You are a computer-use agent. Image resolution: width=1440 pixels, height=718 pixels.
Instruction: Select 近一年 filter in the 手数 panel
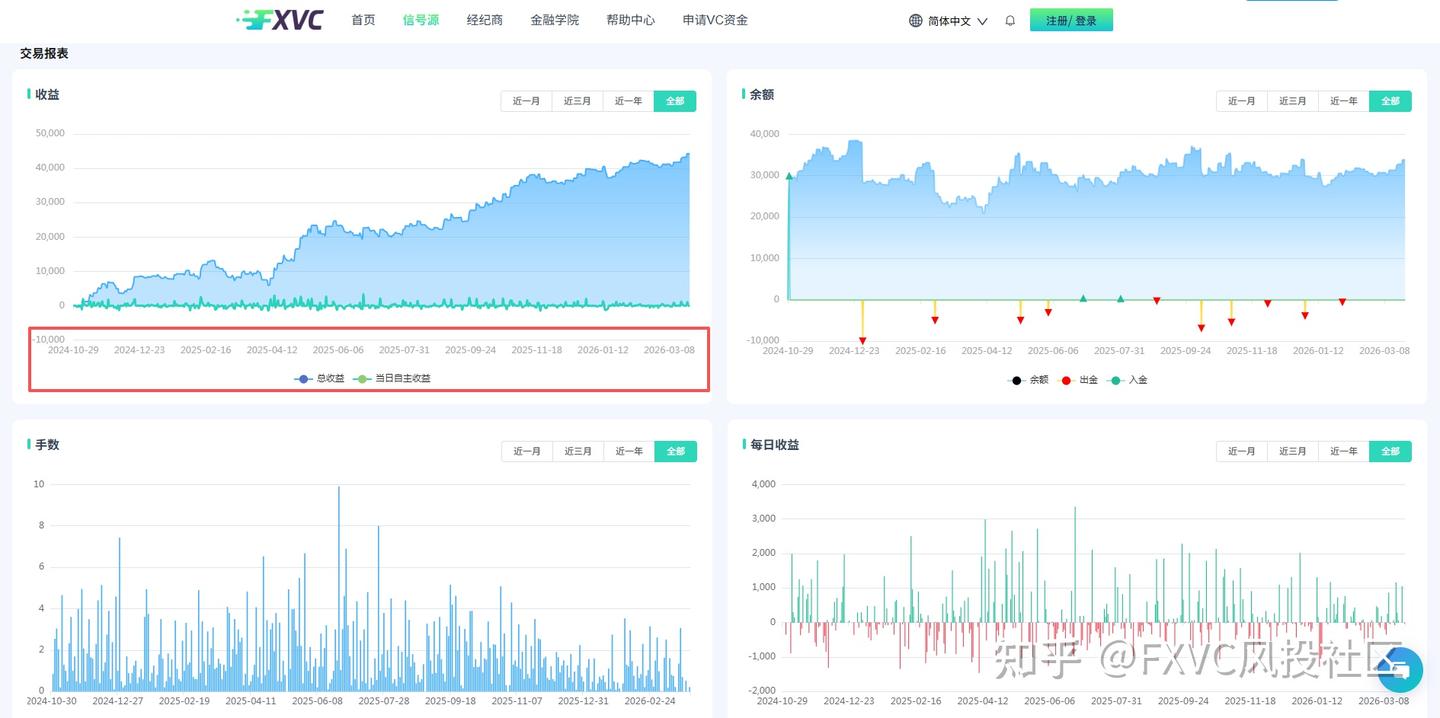(x=628, y=451)
